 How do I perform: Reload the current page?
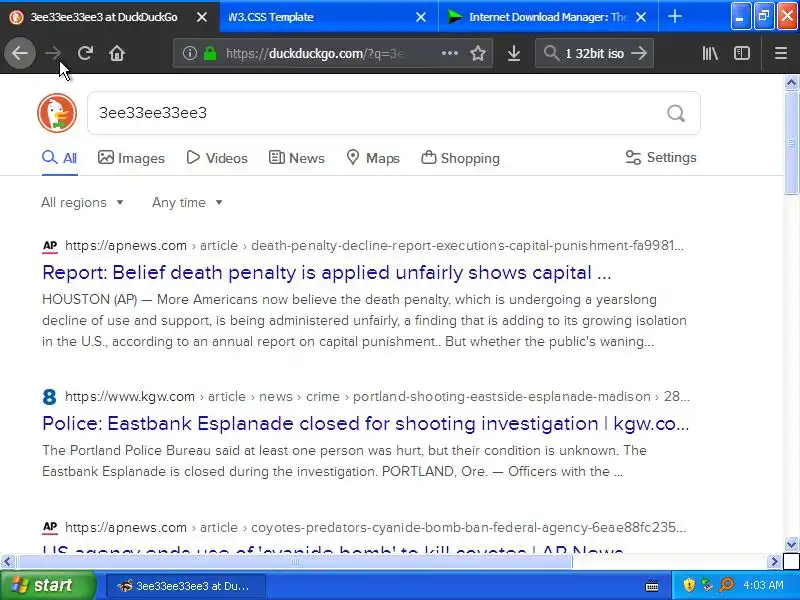(85, 53)
